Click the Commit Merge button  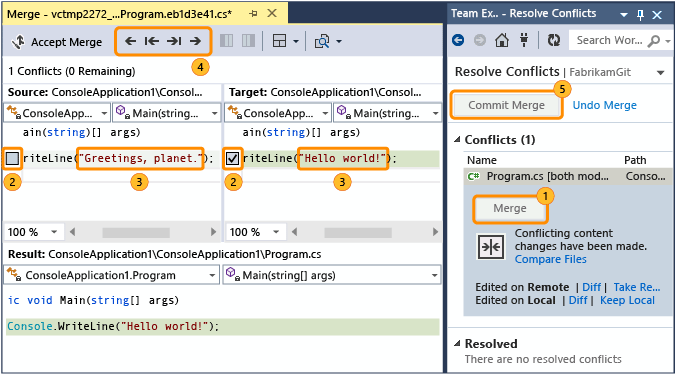click(x=506, y=105)
